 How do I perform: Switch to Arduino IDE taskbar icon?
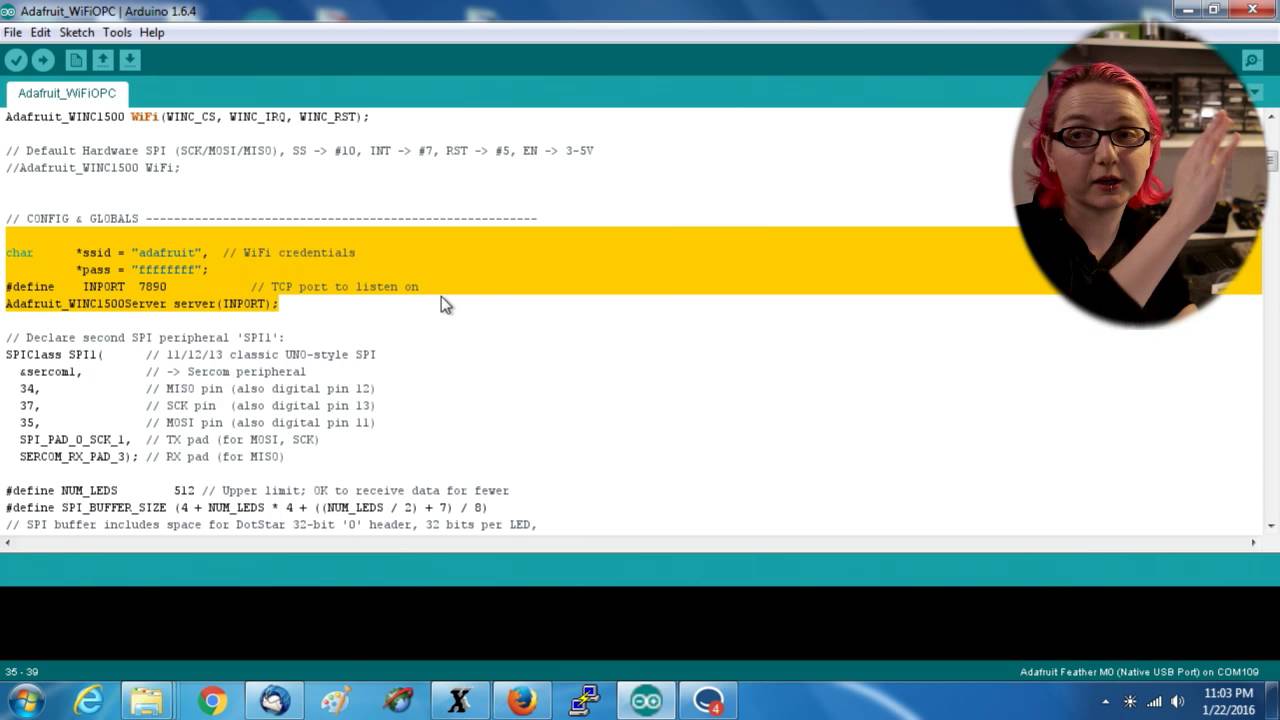[646, 701]
